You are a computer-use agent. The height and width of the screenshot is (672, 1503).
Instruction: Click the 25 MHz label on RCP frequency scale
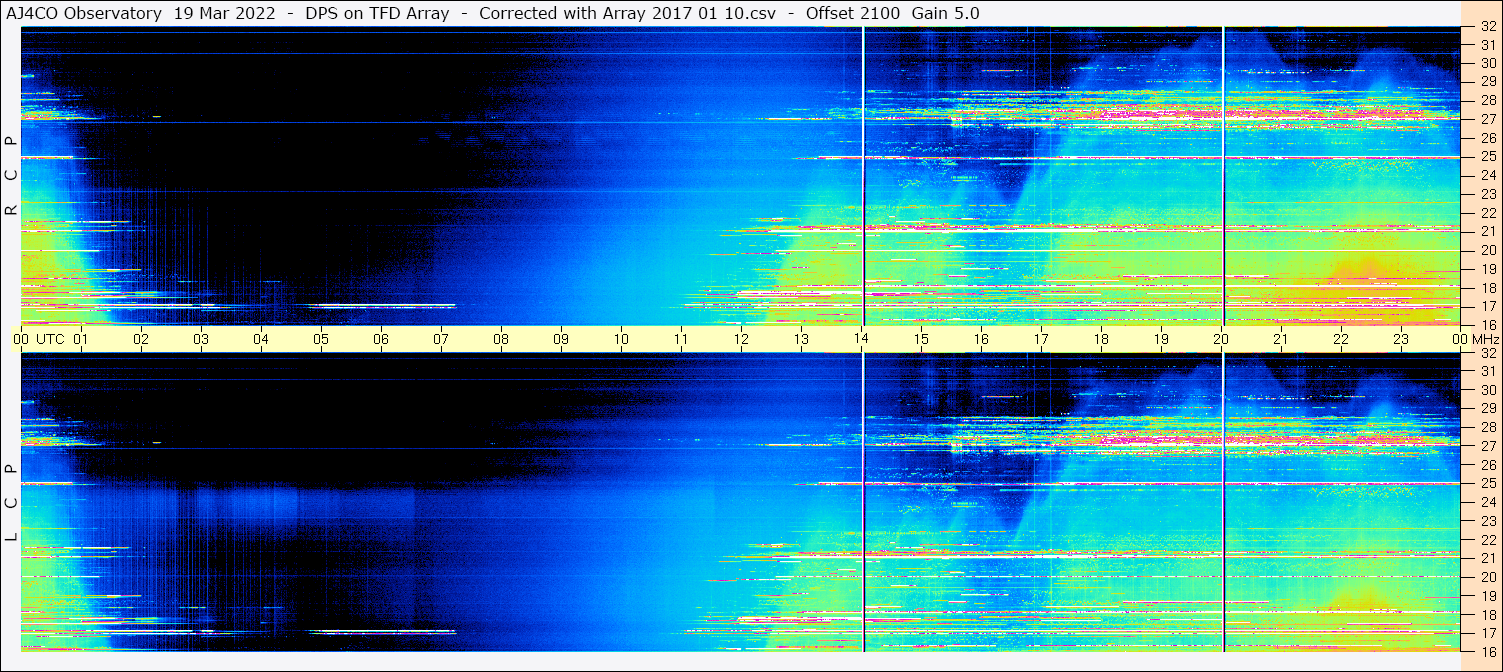(1487, 157)
